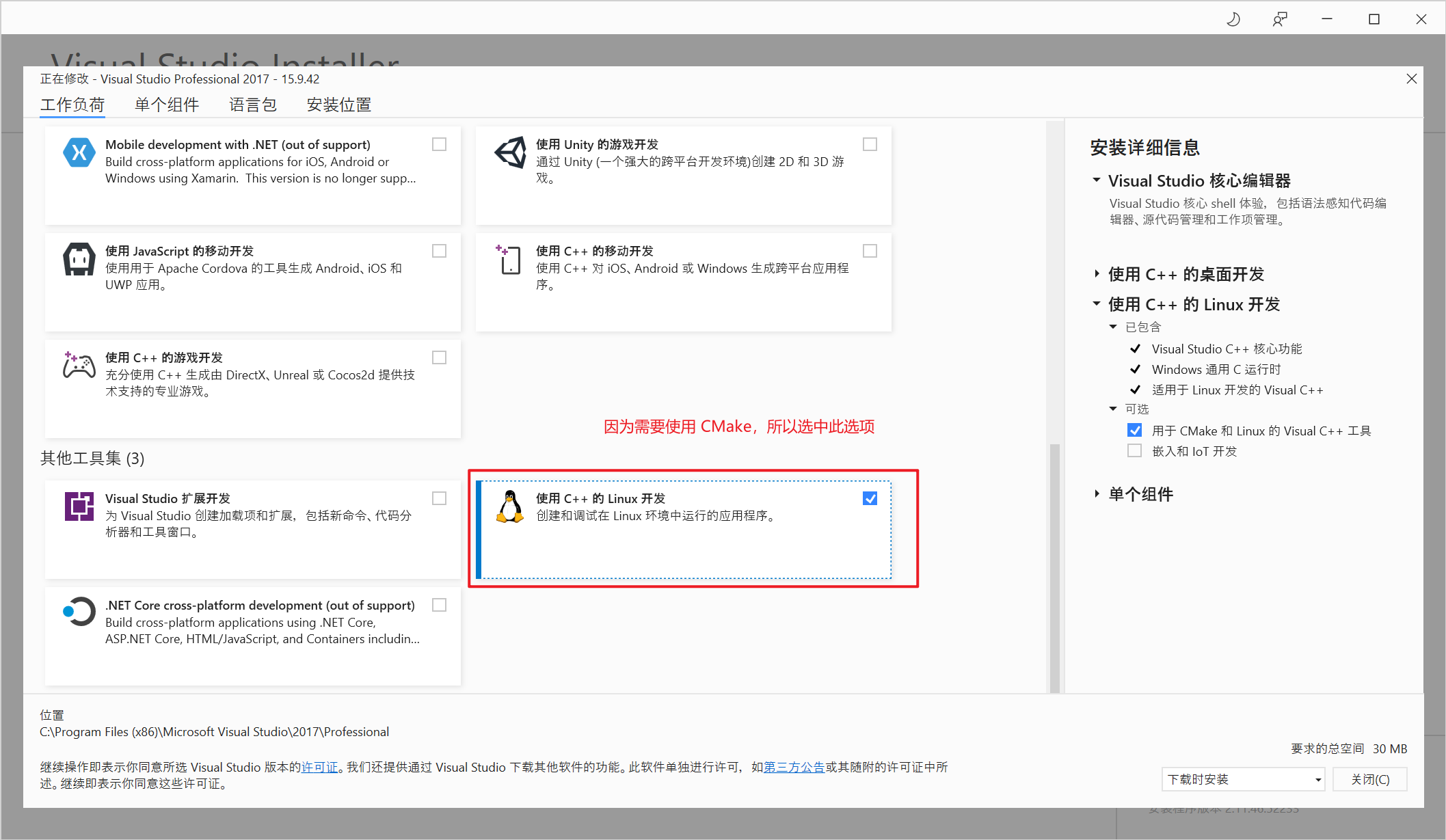Click the .NET Core cross-platform icon
1446x840 pixels.
click(x=79, y=612)
